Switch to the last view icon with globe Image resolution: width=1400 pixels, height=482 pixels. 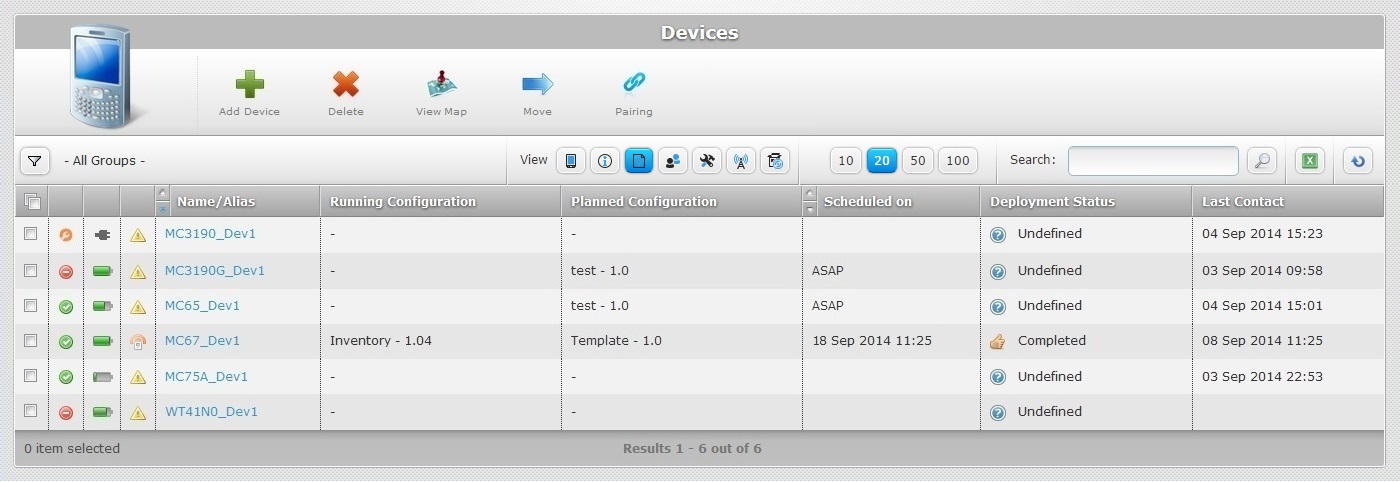pos(775,161)
